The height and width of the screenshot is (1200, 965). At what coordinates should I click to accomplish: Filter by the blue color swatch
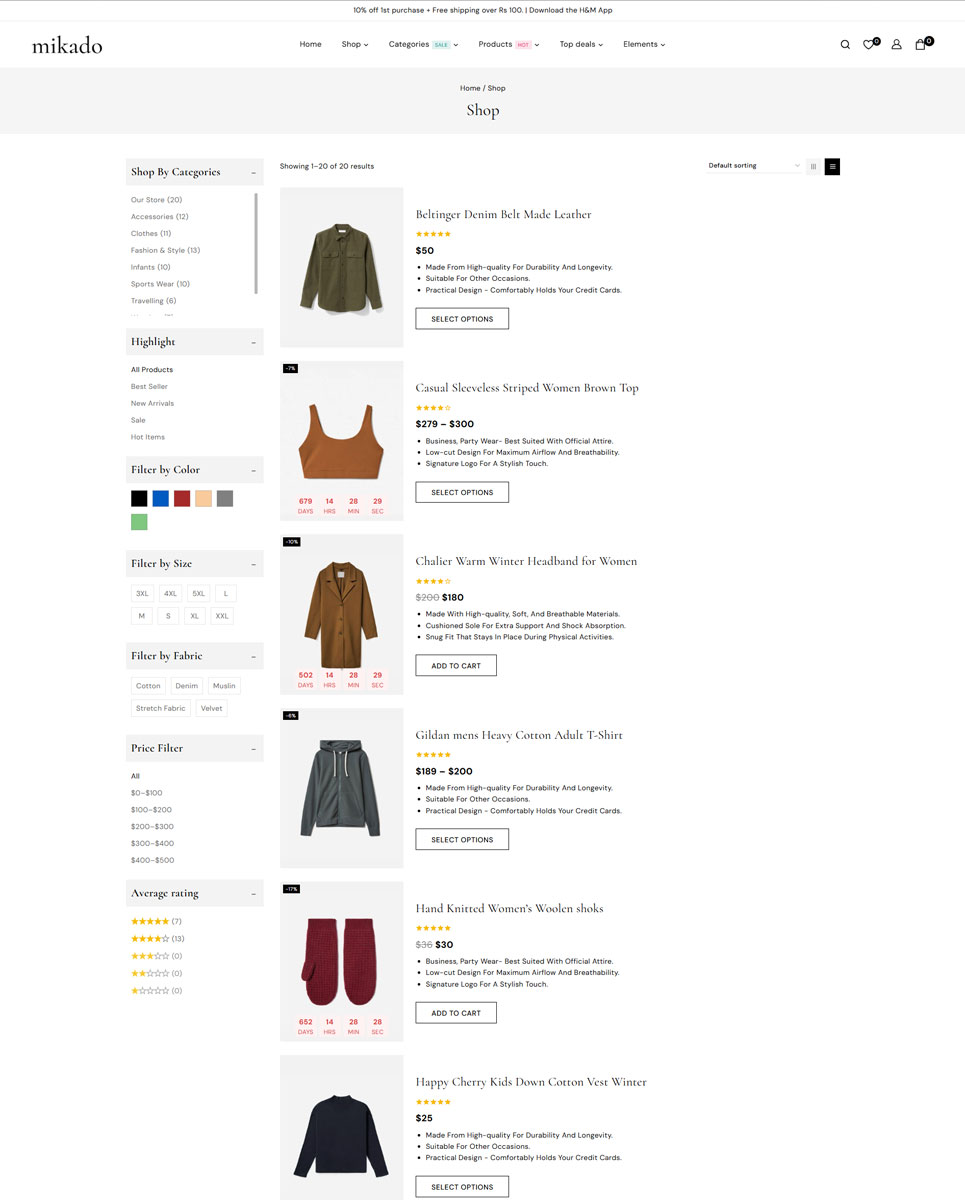(x=160, y=498)
